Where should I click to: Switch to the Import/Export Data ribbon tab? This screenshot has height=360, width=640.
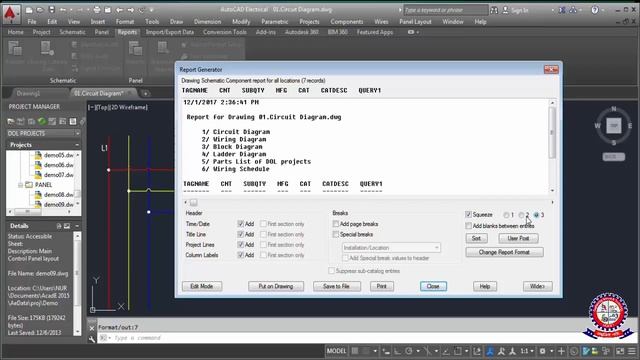point(170,32)
